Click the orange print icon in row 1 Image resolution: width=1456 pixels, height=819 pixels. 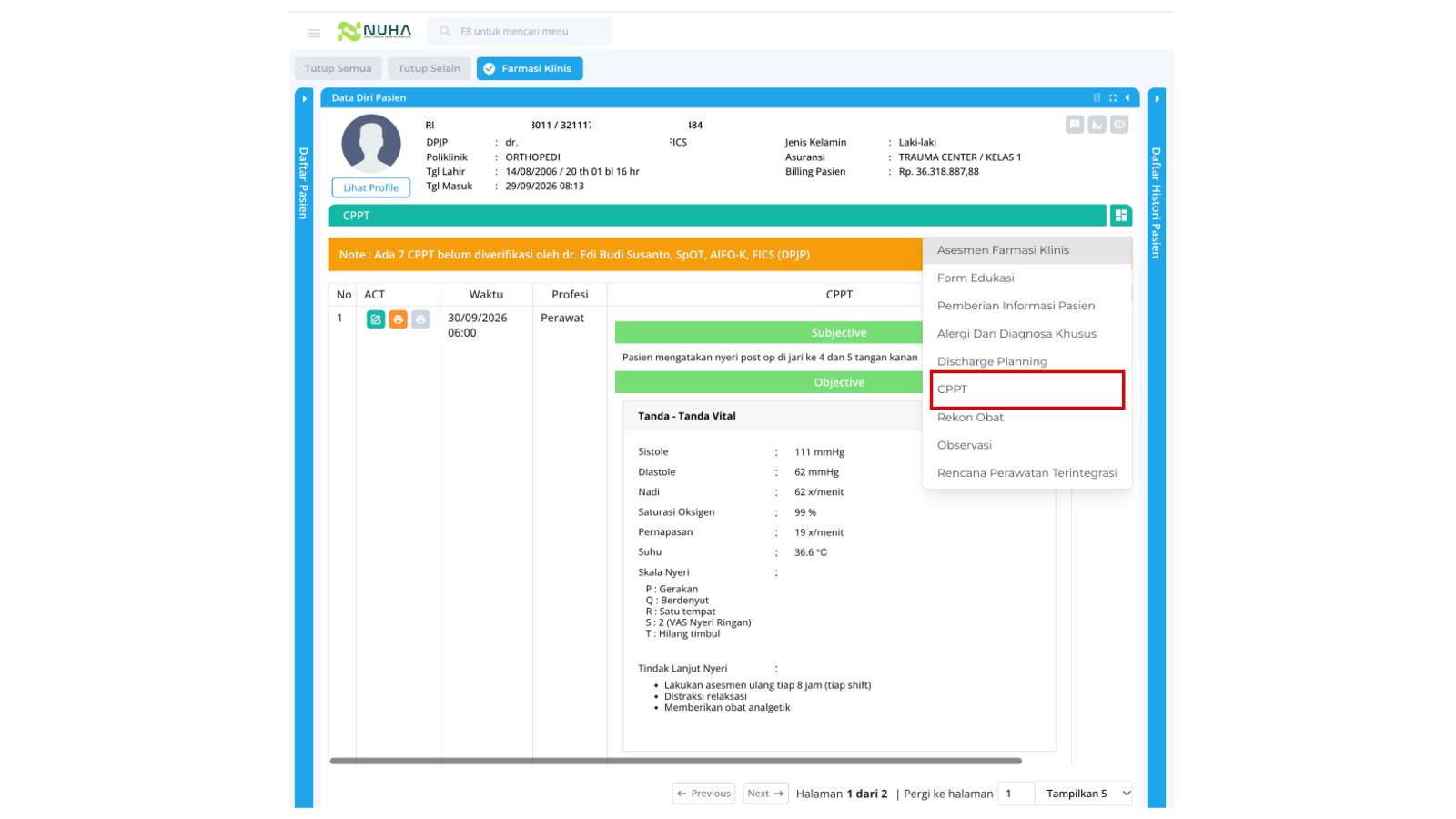click(x=398, y=319)
